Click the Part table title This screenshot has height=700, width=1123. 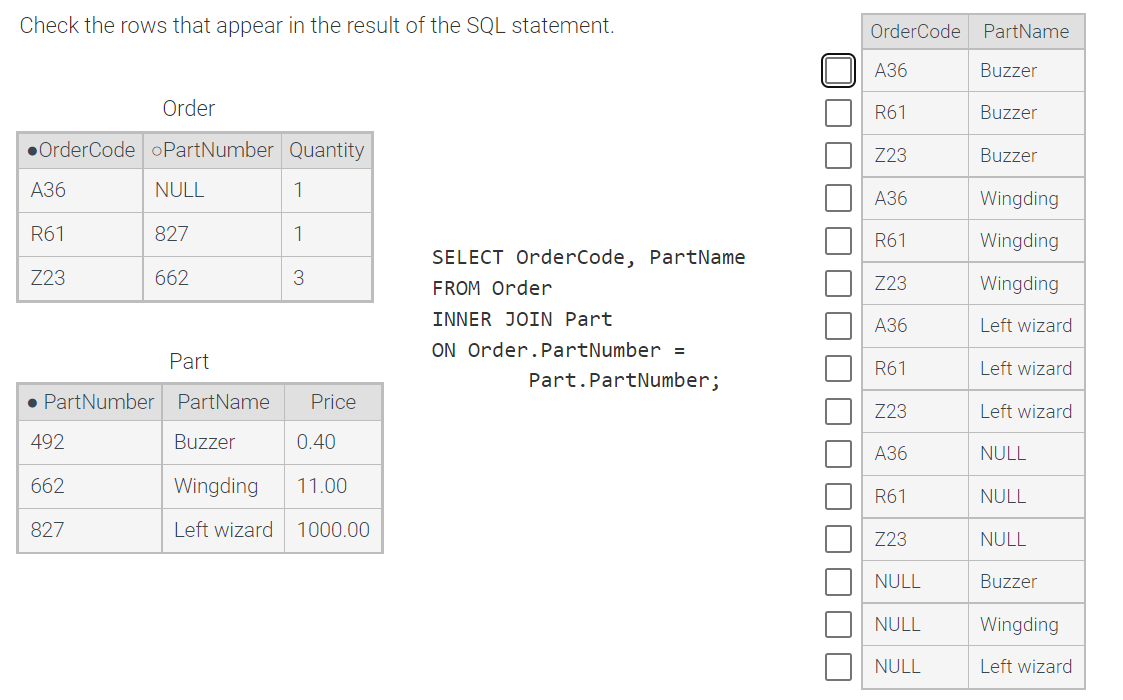[188, 361]
